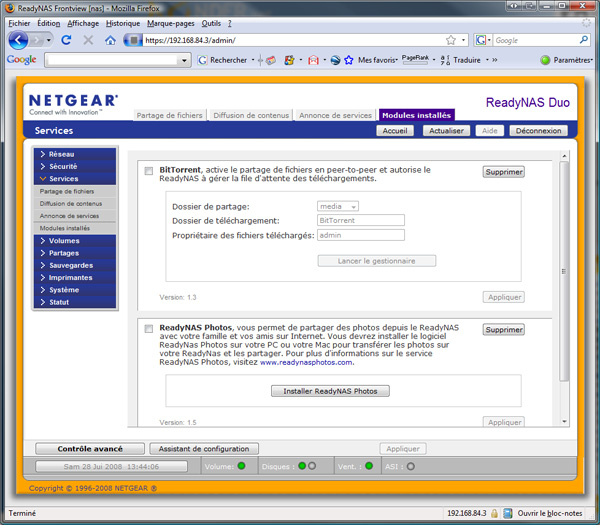Expand the Réseau sidebar section
This screenshot has height=525, width=600.
coord(75,154)
